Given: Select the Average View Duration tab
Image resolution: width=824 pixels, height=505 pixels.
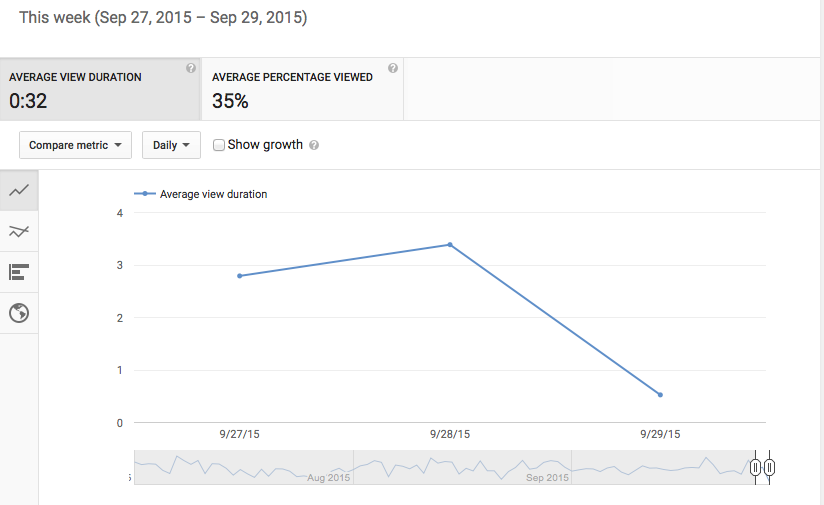Looking at the screenshot, I should pos(100,89).
